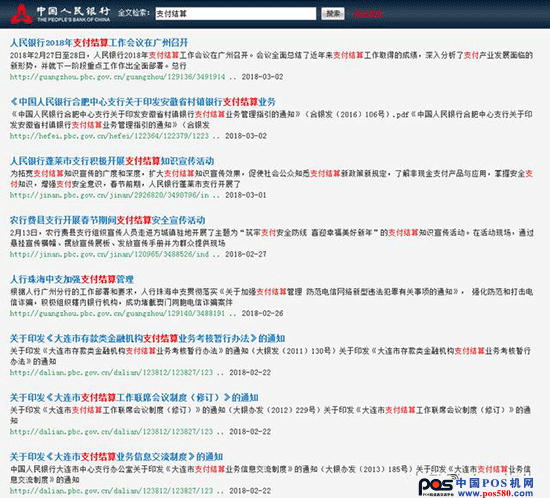This screenshot has height=498, width=550.
Task: Open result about 合肥中心支行安徽省村镇银行支付结算业务
Action: click(143, 102)
